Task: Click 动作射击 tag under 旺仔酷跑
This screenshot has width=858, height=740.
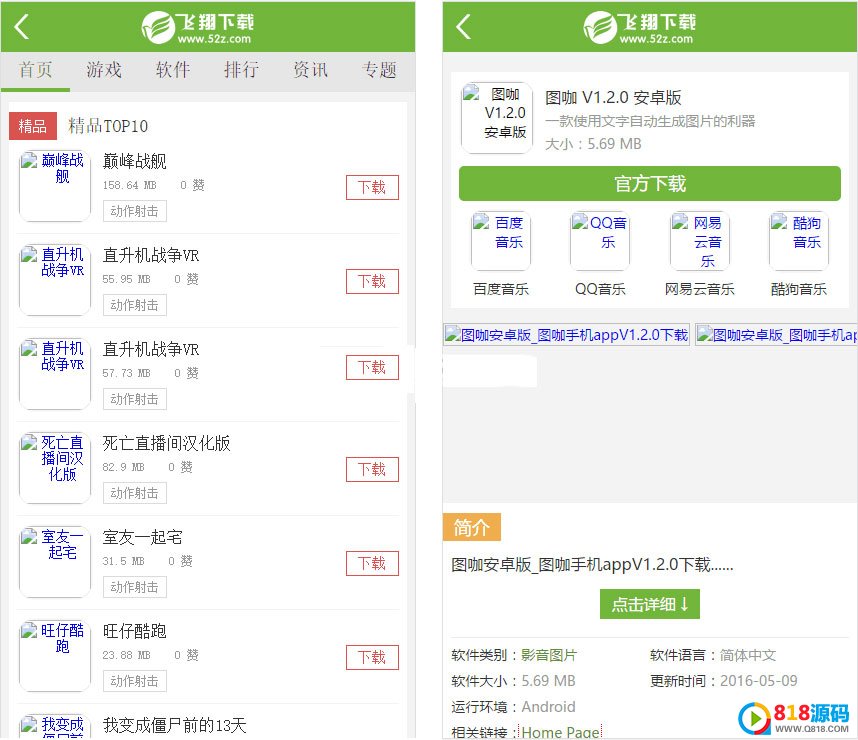Action: click(x=135, y=681)
